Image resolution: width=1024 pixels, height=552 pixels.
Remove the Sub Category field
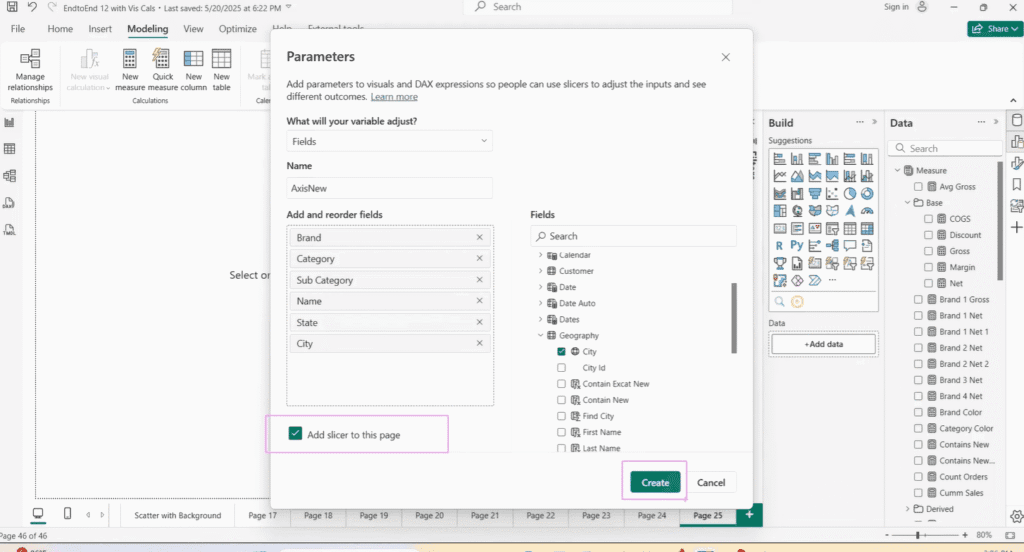(x=479, y=280)
